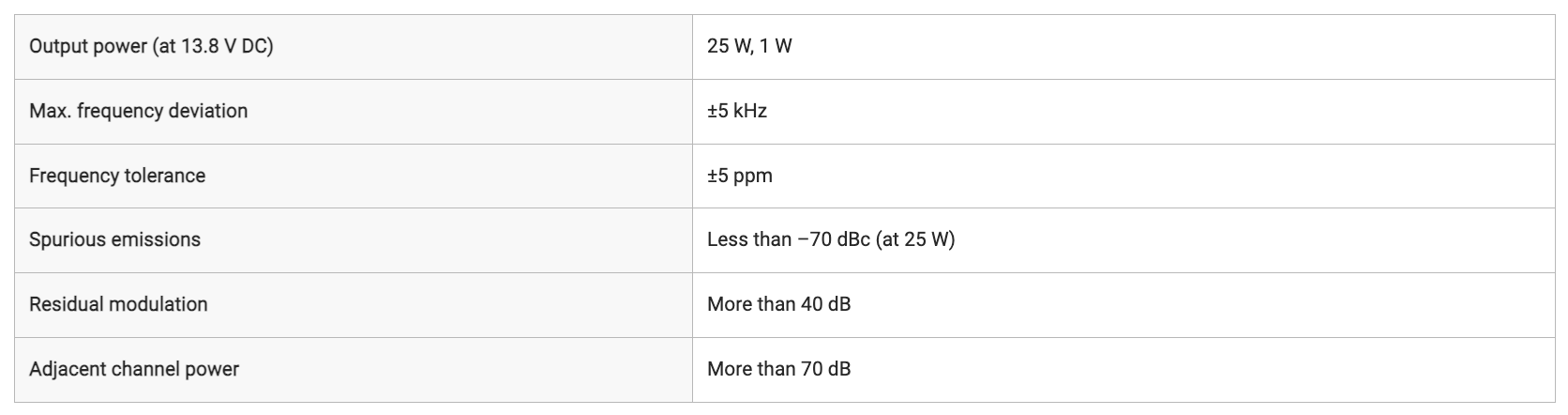Screen dimensions: 1568x415
Task: Click the Adjacent channel power label
Action: pos(134,369)
